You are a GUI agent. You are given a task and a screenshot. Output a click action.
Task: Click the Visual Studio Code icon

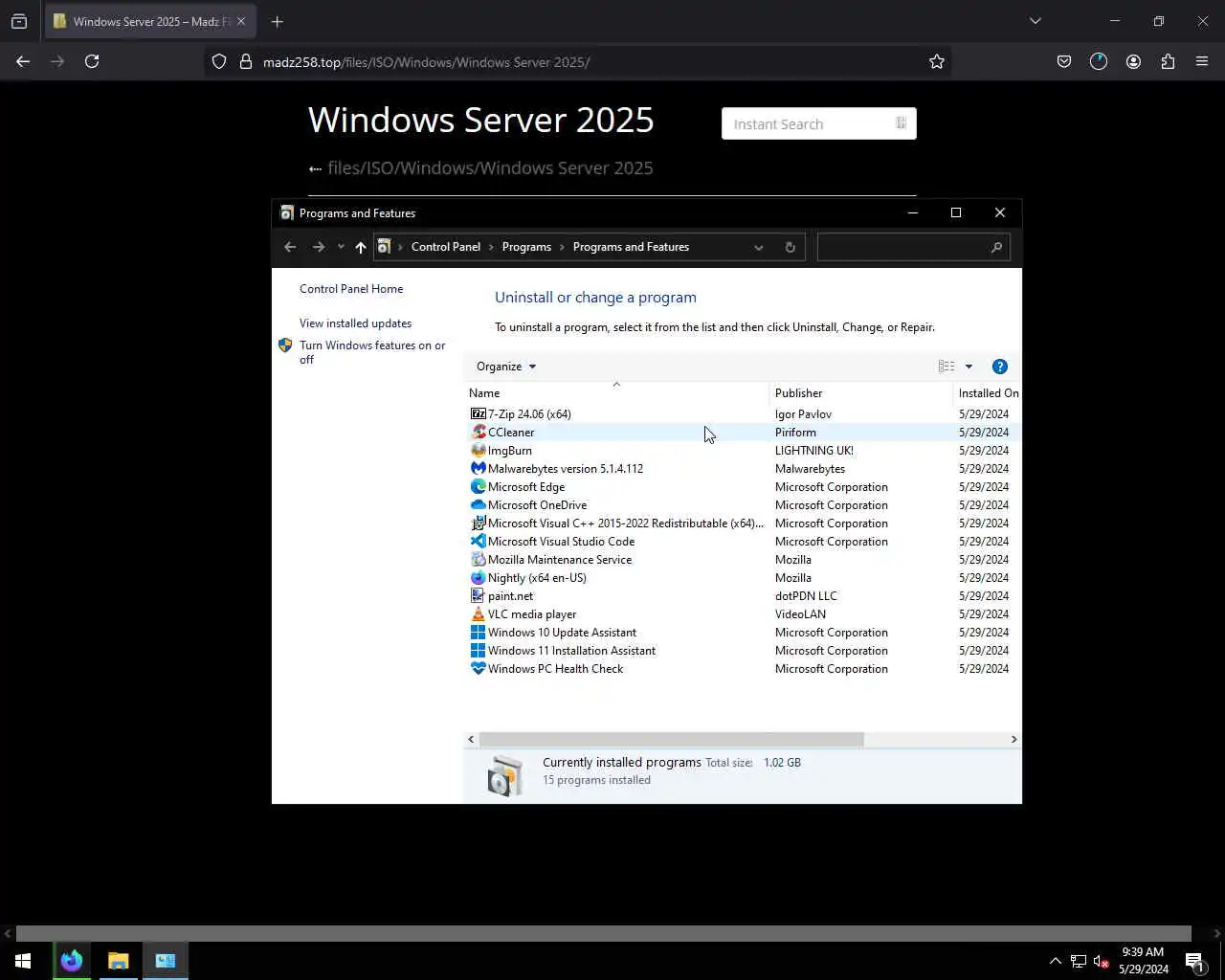click(x=479, y=542)
